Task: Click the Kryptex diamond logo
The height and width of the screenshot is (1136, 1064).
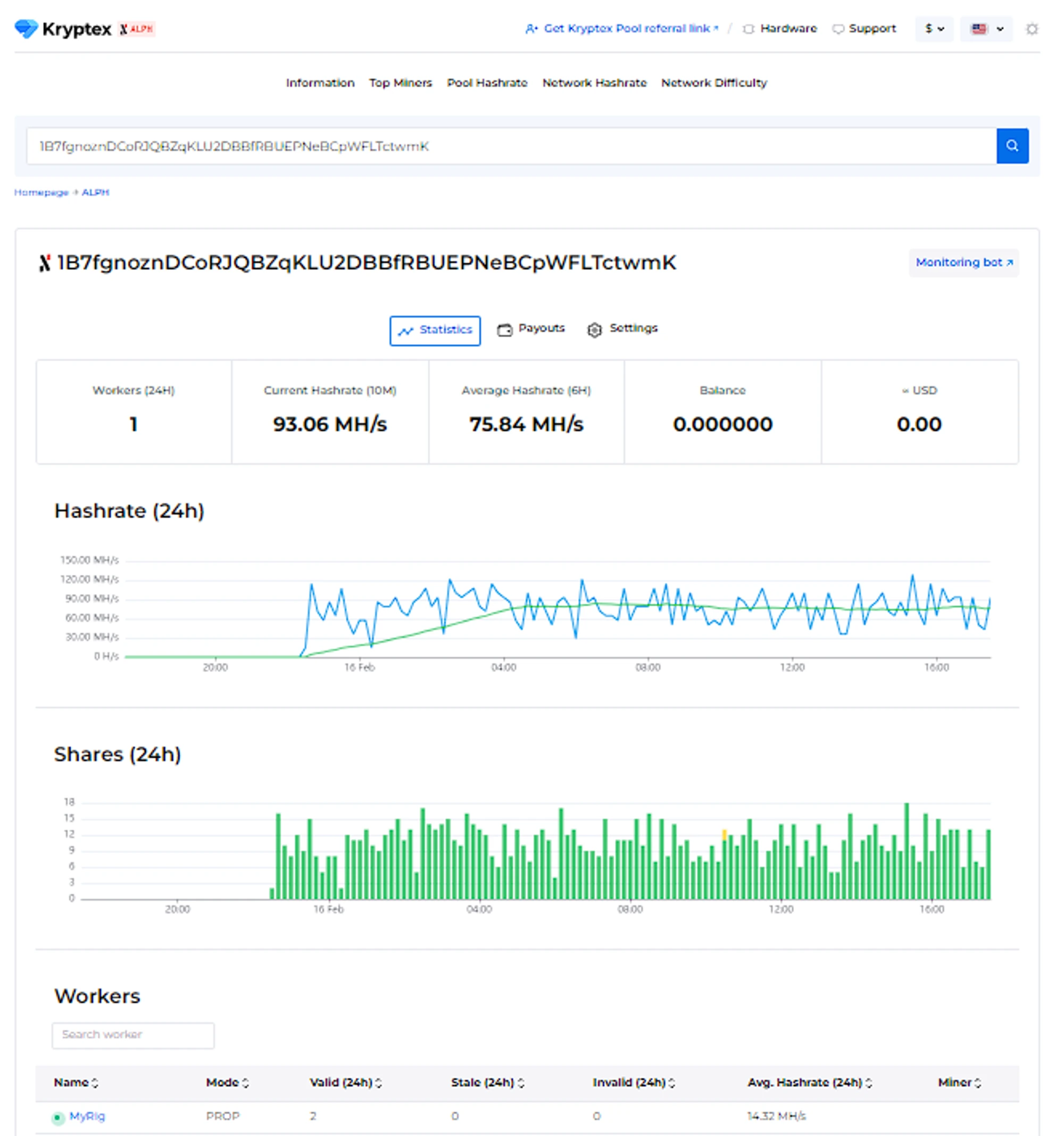Action: 26,29
